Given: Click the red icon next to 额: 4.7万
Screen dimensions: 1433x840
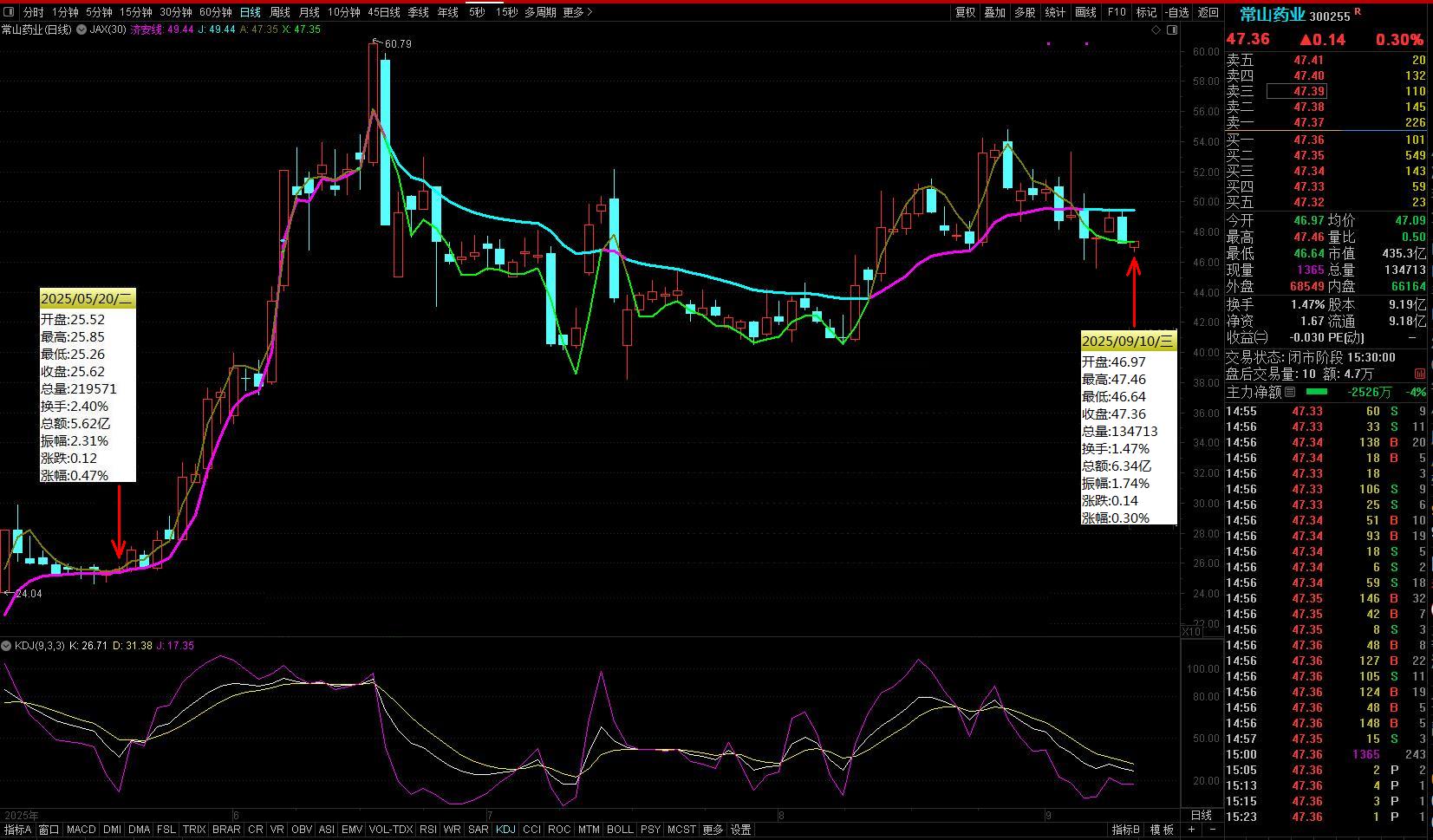Looking at the screenshot, I should pyautogui.click(x=1420, y=374).
